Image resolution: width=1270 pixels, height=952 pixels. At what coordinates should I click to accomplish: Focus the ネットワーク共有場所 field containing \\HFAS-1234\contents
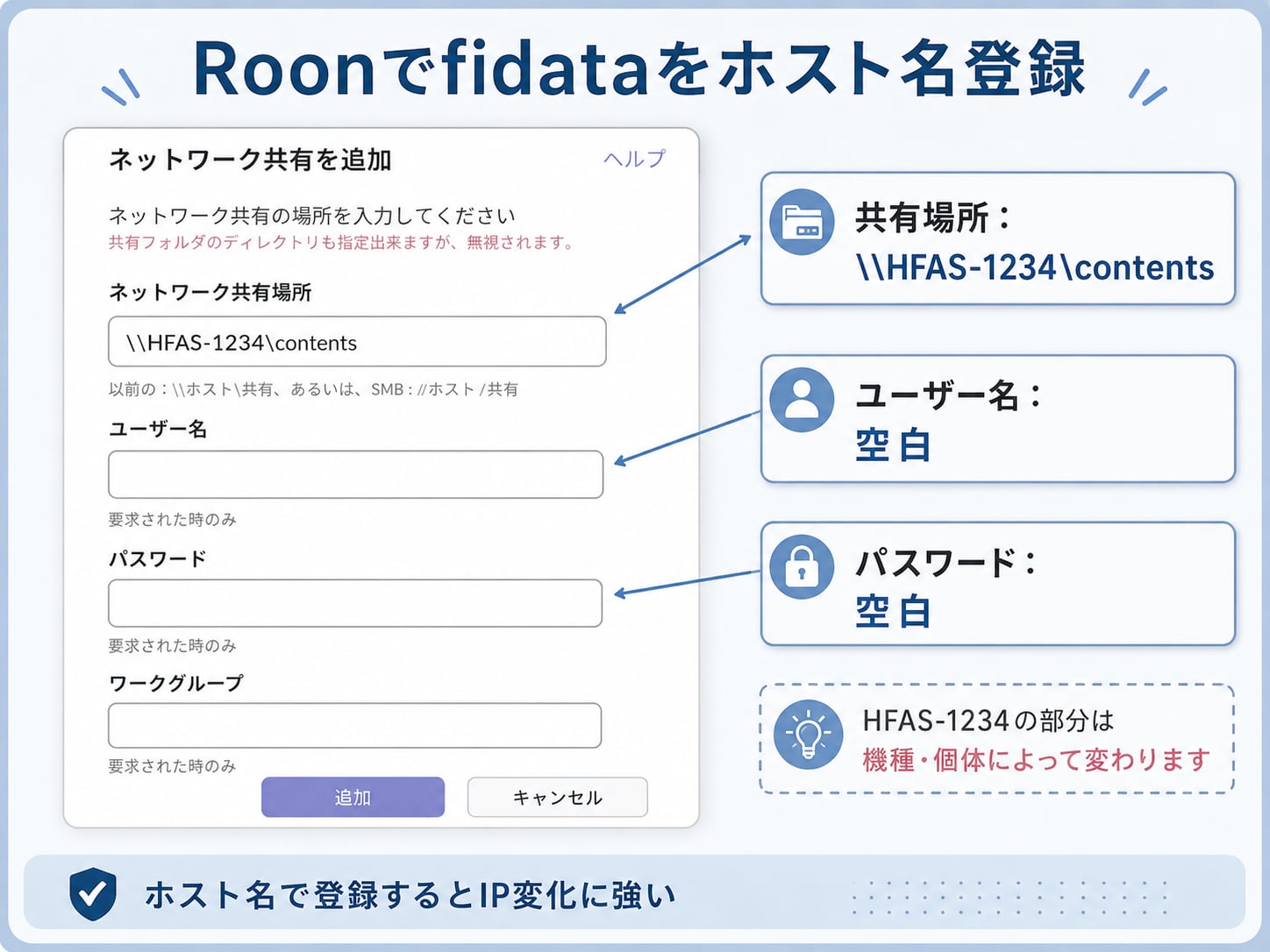tap(357, 342)
